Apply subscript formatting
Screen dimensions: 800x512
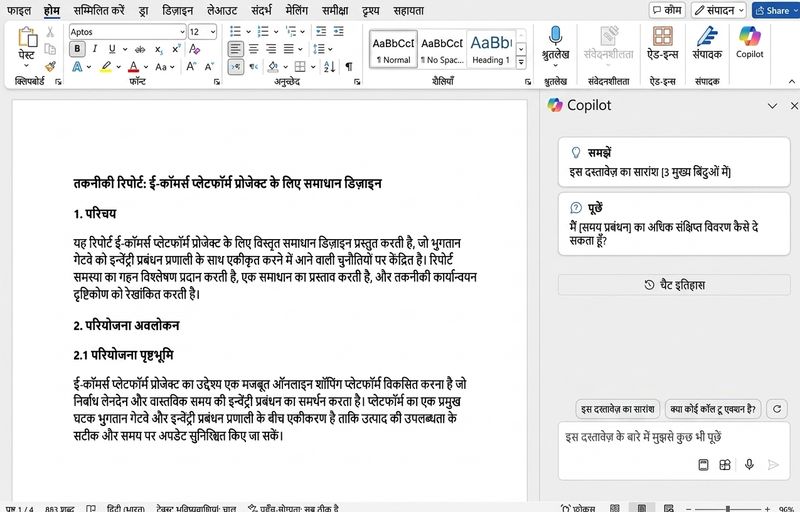159,49
